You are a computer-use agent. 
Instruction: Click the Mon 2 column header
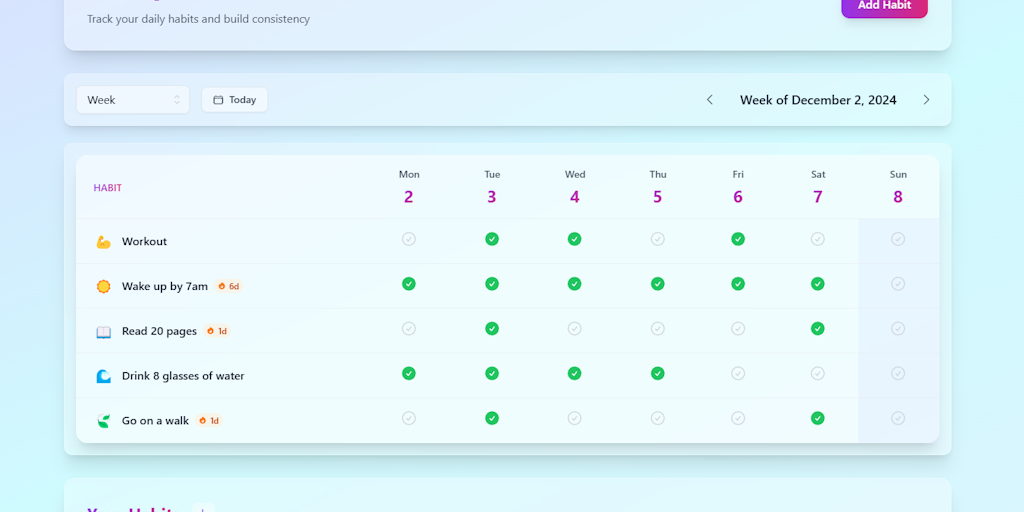click(409, 187)
